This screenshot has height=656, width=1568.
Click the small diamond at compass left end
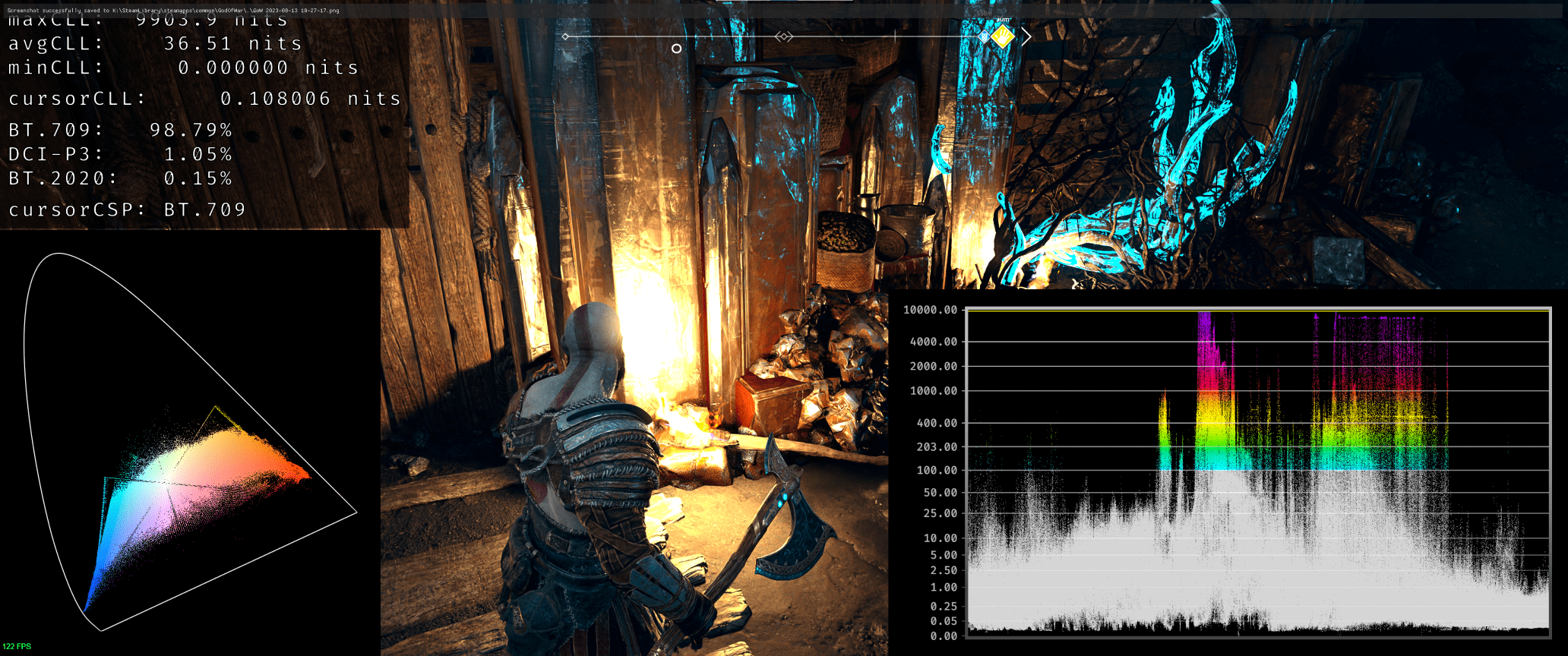[565, 36]
